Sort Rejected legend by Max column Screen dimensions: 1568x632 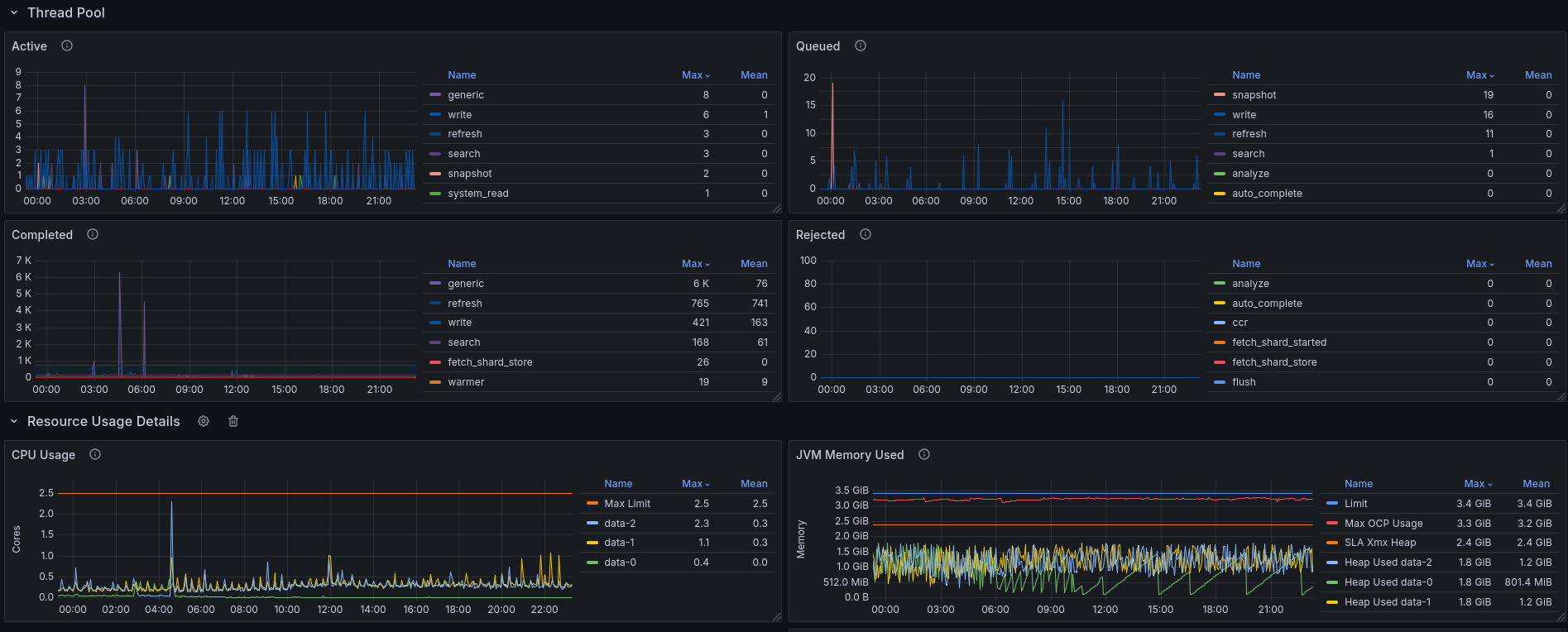pos(1480,264)
